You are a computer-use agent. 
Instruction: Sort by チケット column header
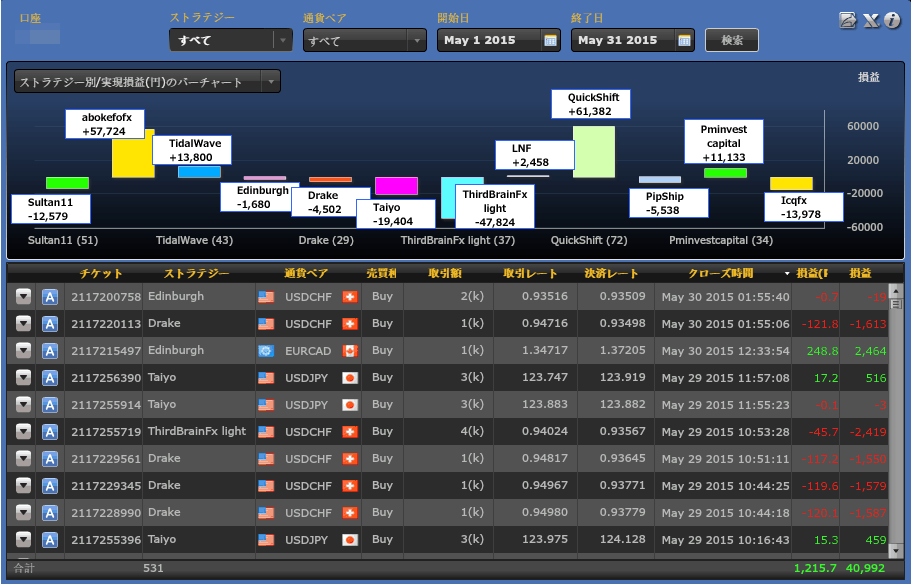pyautogui.click(x=101, y=273)
